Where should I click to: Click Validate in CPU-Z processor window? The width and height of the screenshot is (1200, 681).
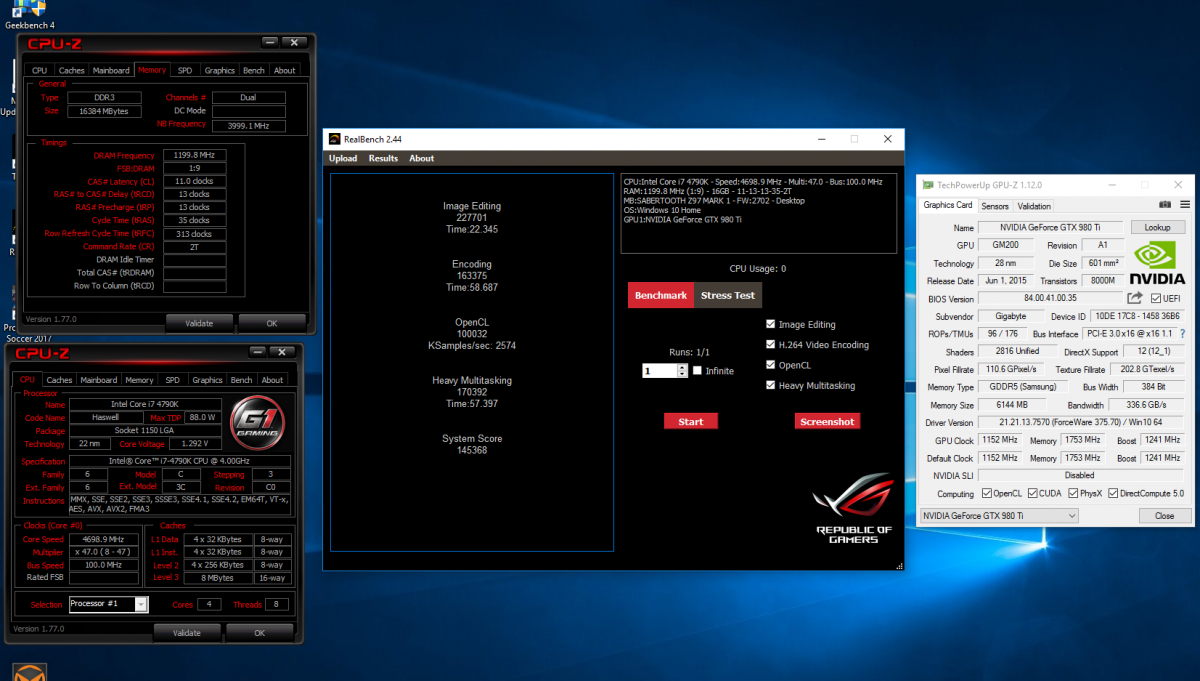tap(186, 632)
